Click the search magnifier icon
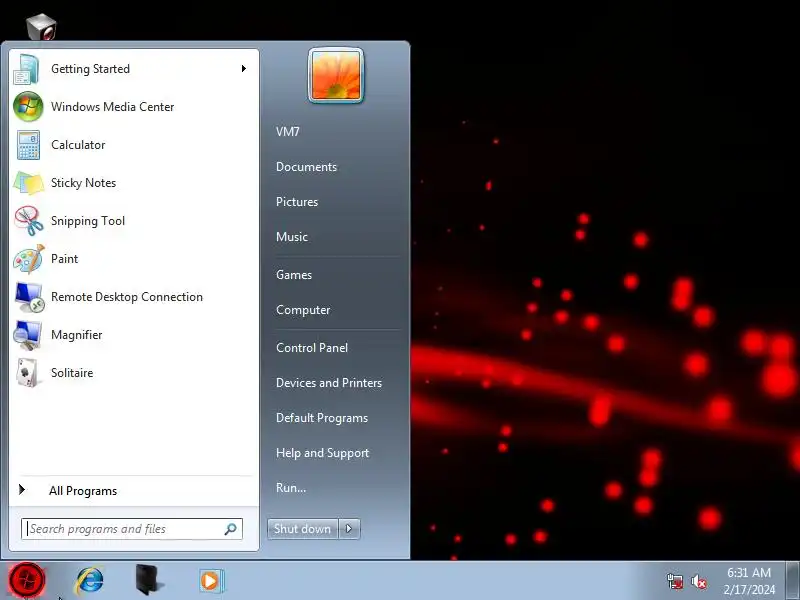 click(x=231, y=529)
